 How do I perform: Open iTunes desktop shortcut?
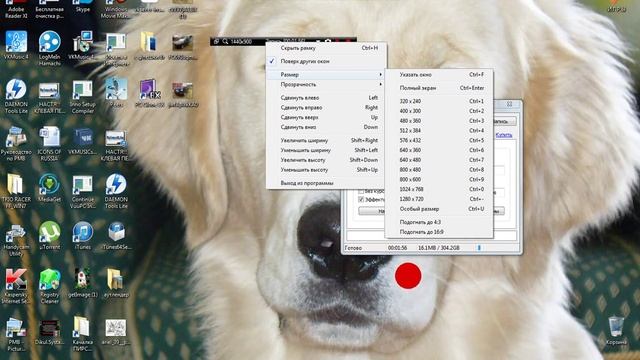83,236
